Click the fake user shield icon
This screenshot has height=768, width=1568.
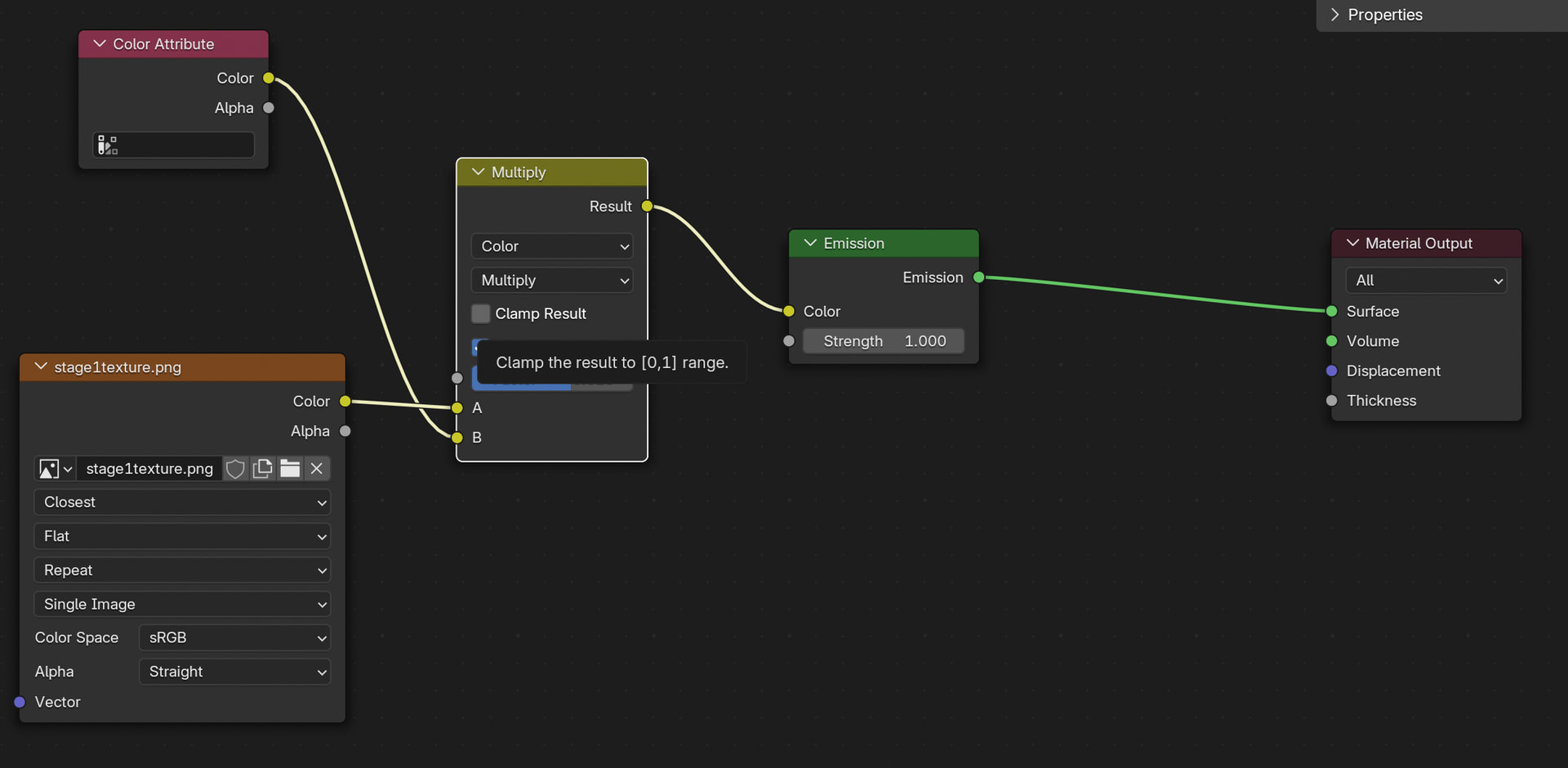pos(235,468)
